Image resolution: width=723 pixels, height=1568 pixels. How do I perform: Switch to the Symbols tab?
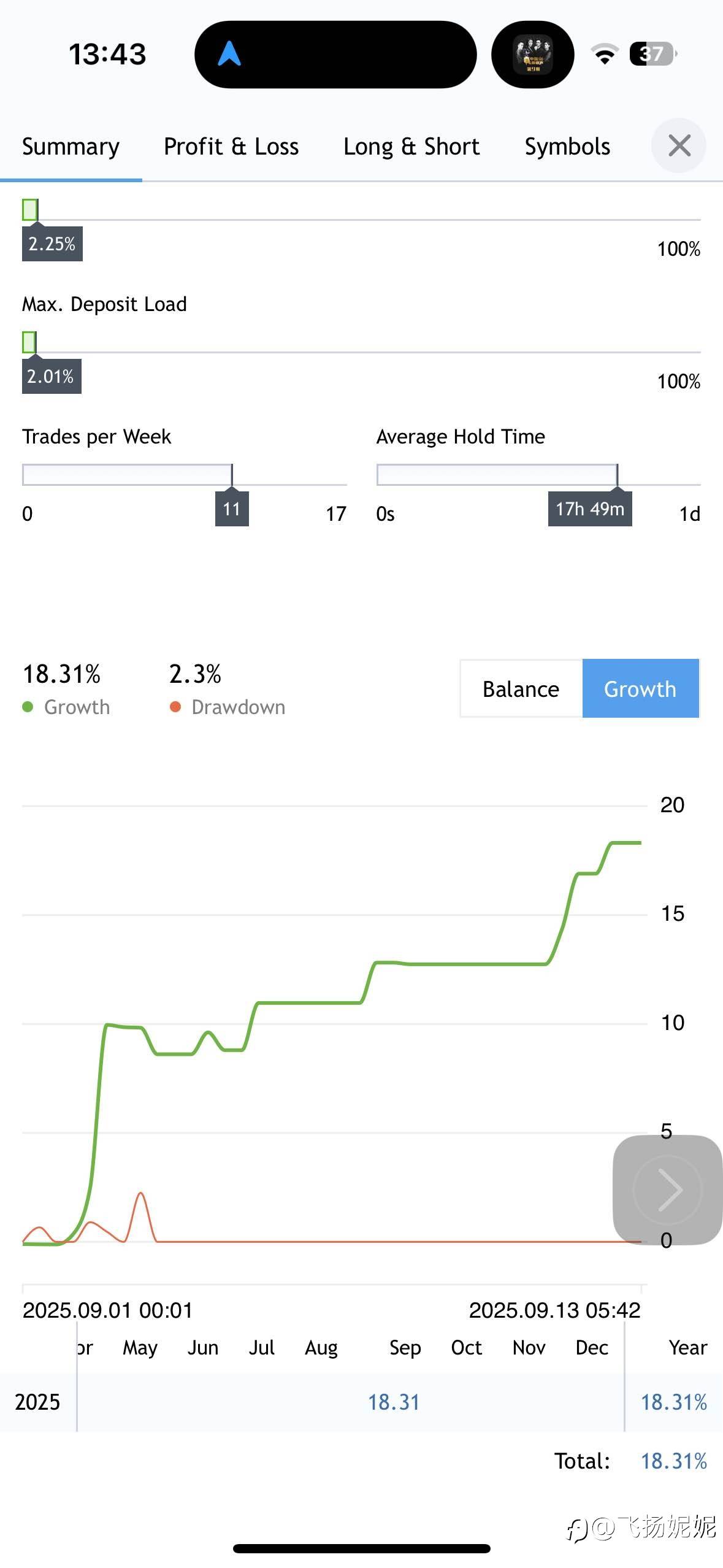coord(567,147)
